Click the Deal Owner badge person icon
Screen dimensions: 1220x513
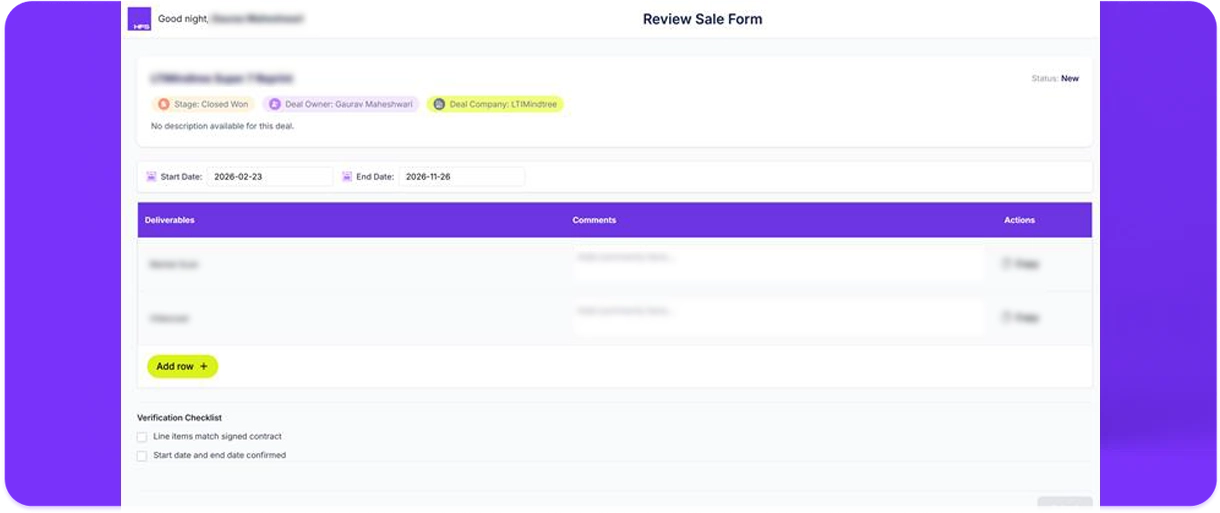click(274, 104)
